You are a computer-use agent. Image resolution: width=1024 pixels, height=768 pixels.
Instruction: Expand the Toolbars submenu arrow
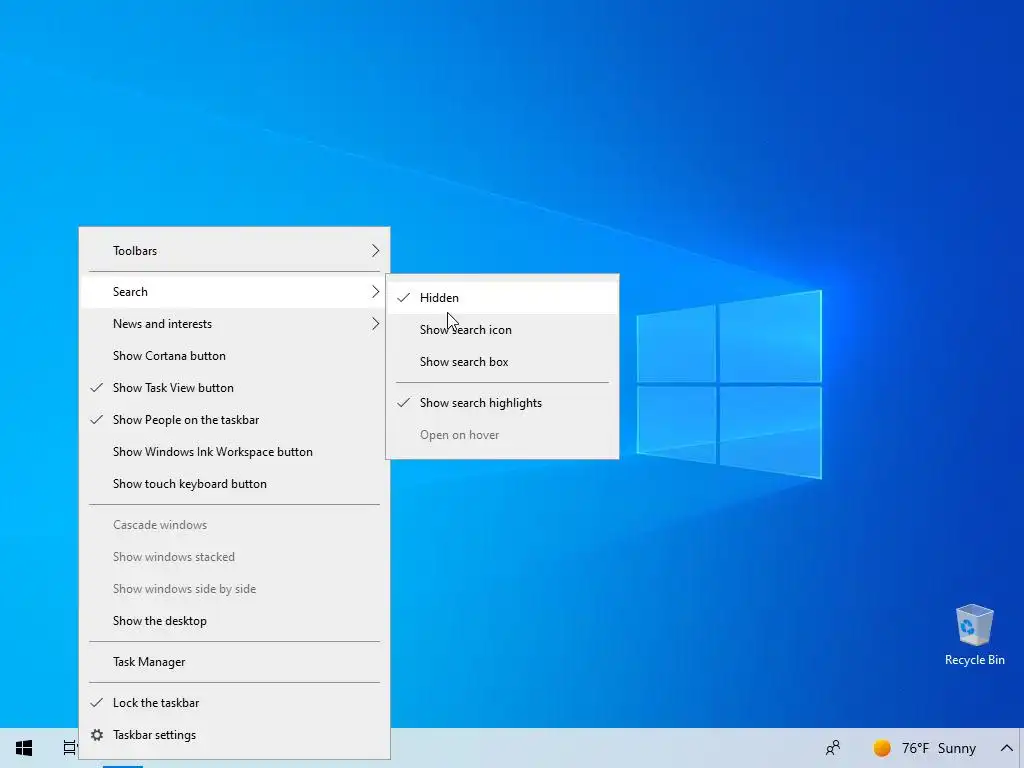tap(376, 251)
